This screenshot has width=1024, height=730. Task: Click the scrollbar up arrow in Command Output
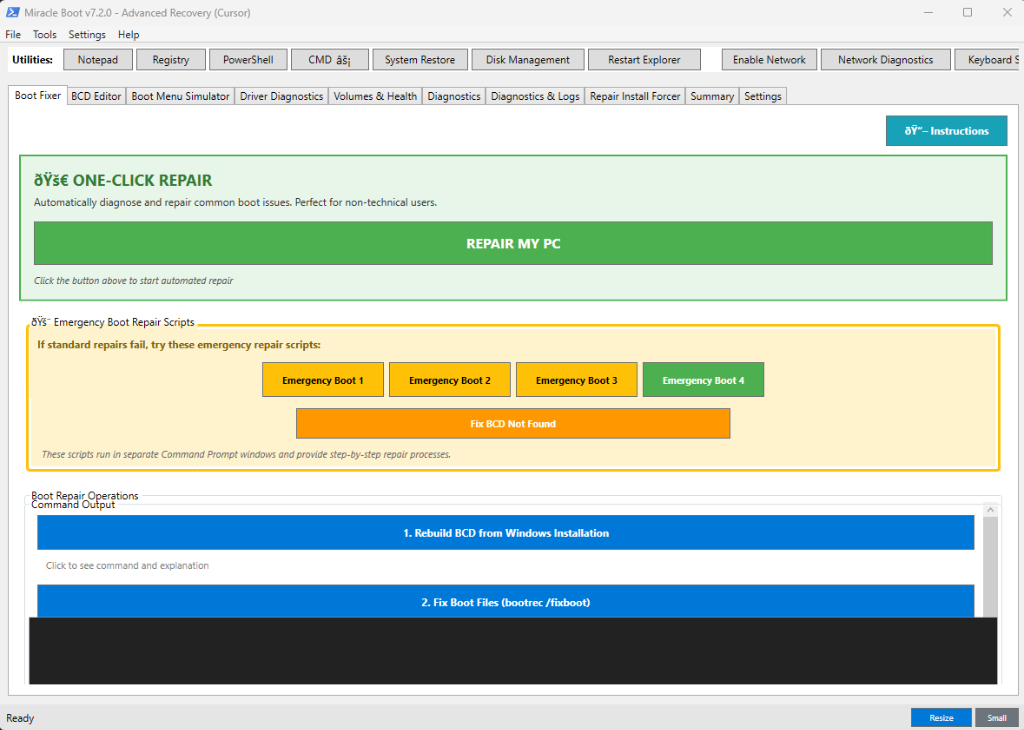click(991, 510)
